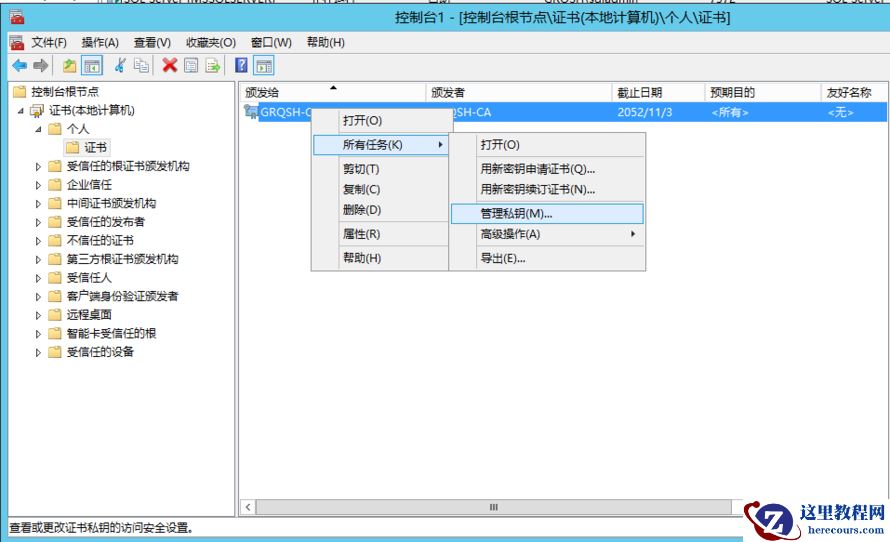This screenshot has width=890, height=542.
Task: Expand the 第三方根证书颁发机构 node
Action: click(x=38, y=259)
